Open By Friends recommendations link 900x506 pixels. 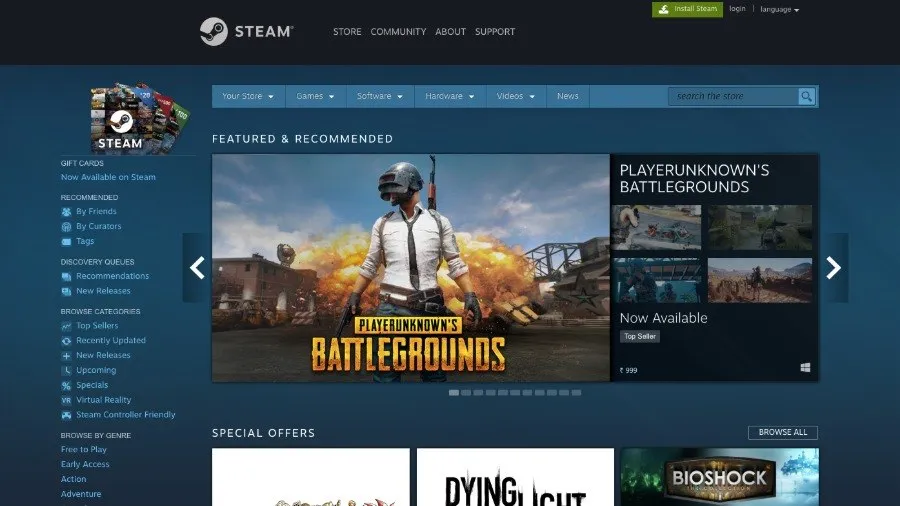coord(96,212)
